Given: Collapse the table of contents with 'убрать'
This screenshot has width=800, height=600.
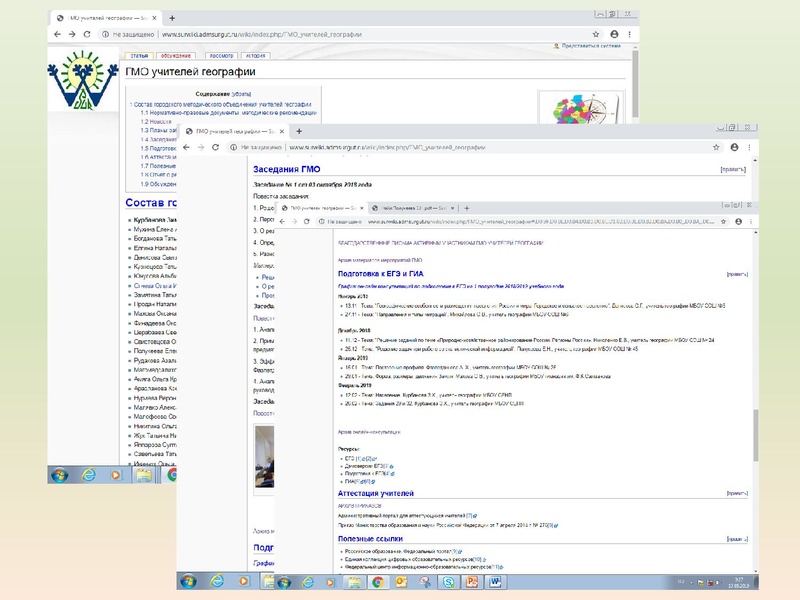Looking at the screenshot, I should pos(240,93).
